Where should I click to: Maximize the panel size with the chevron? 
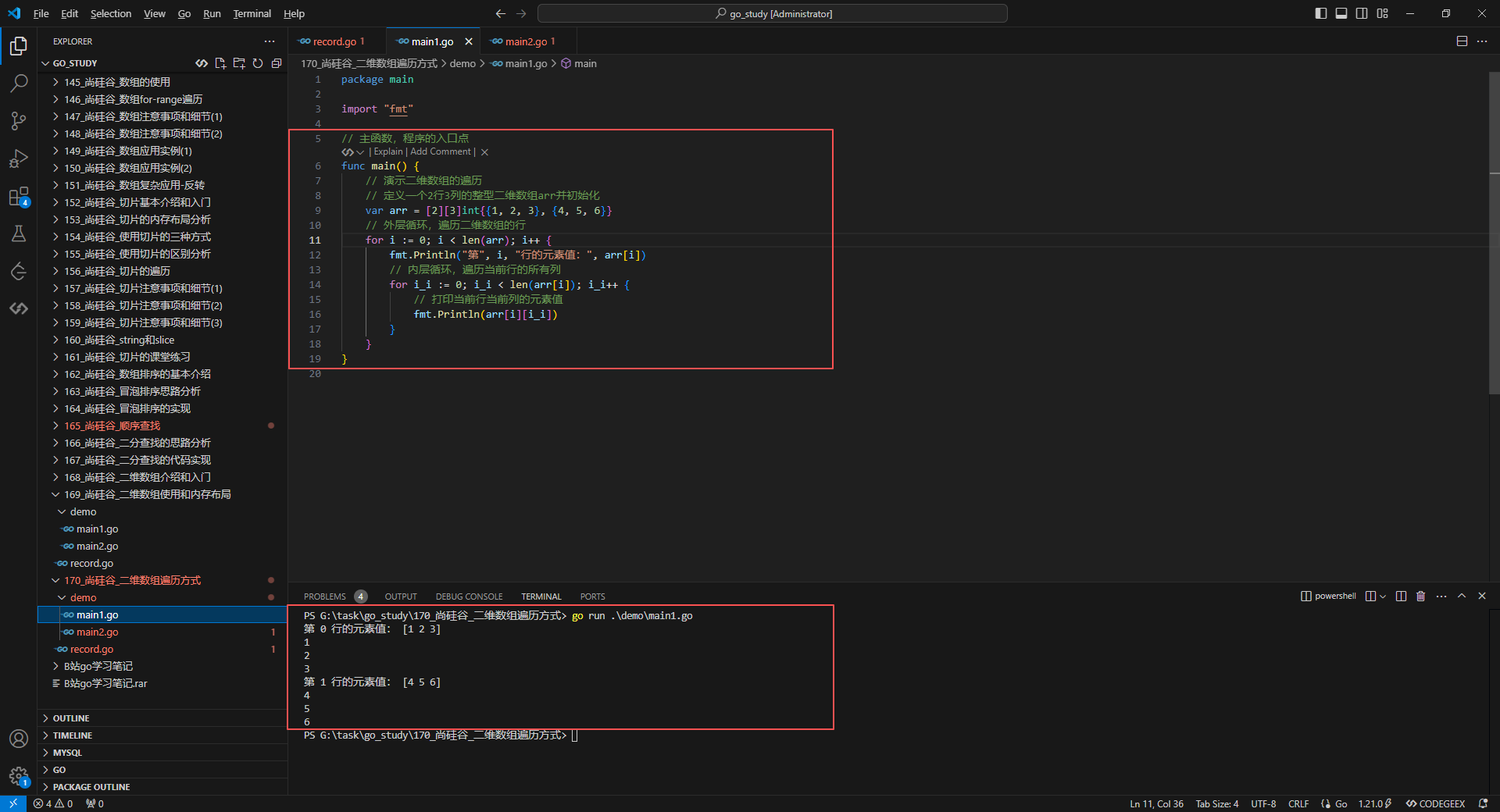click(x=1462, y=596)
